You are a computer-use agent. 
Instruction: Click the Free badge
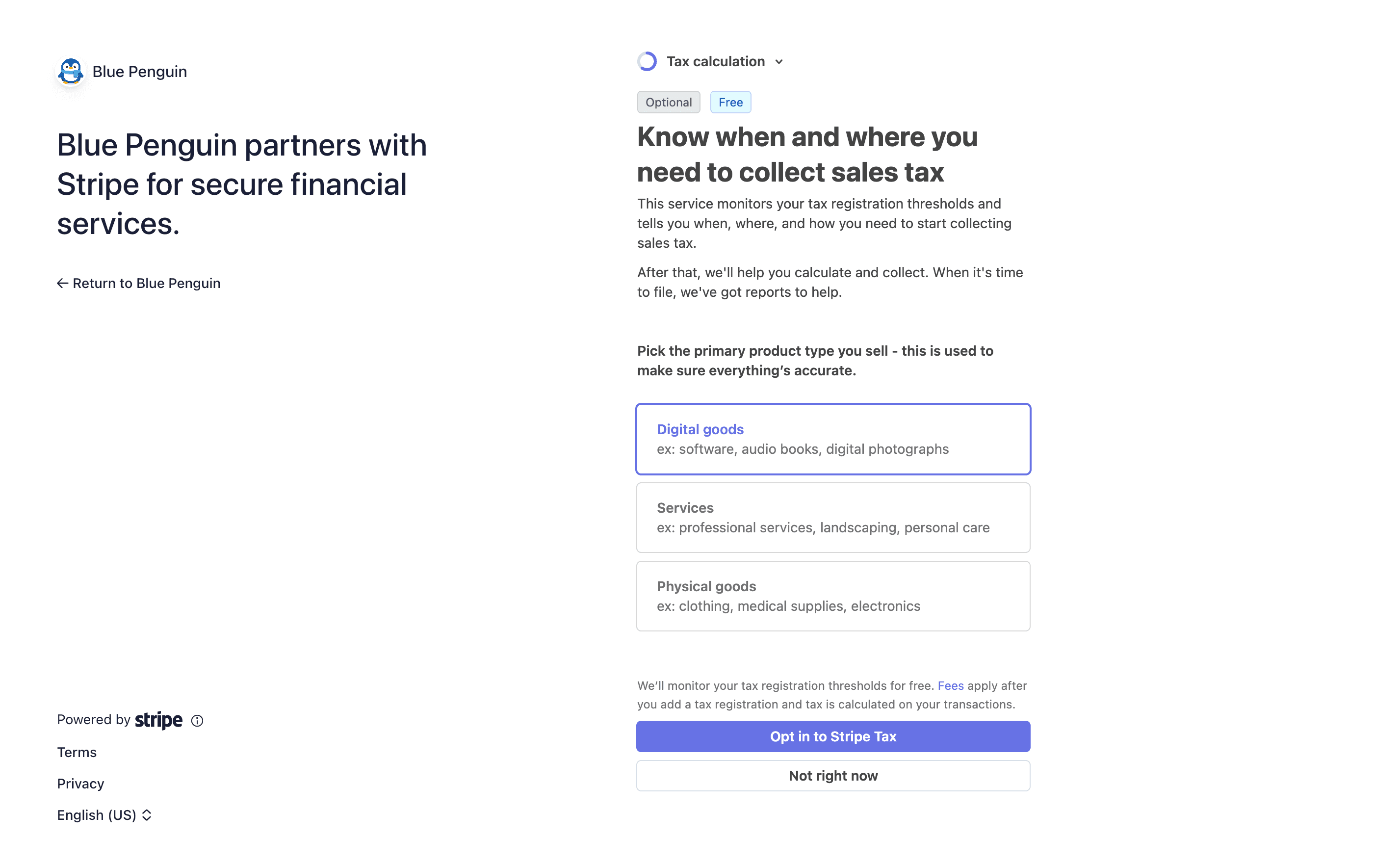[x=730, y=102]
